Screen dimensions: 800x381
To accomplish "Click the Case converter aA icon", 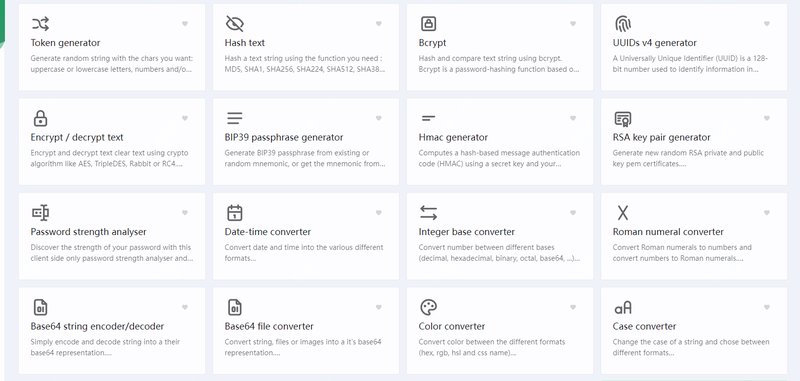I will tap(622, 308).
